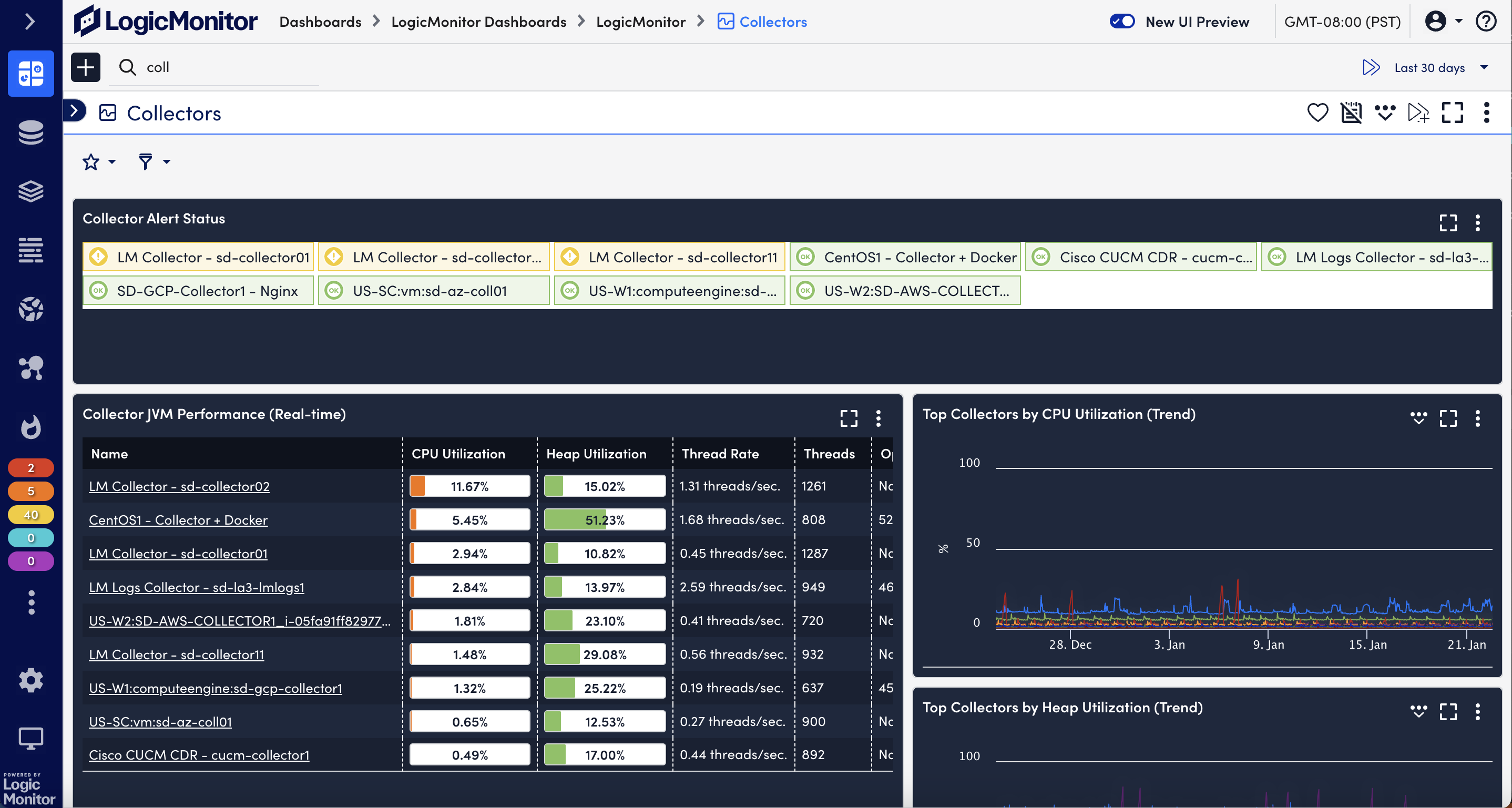Open LM Collector - sd-collector02 link
Screen dimensions: 1512x808
[x=179, y=486]
